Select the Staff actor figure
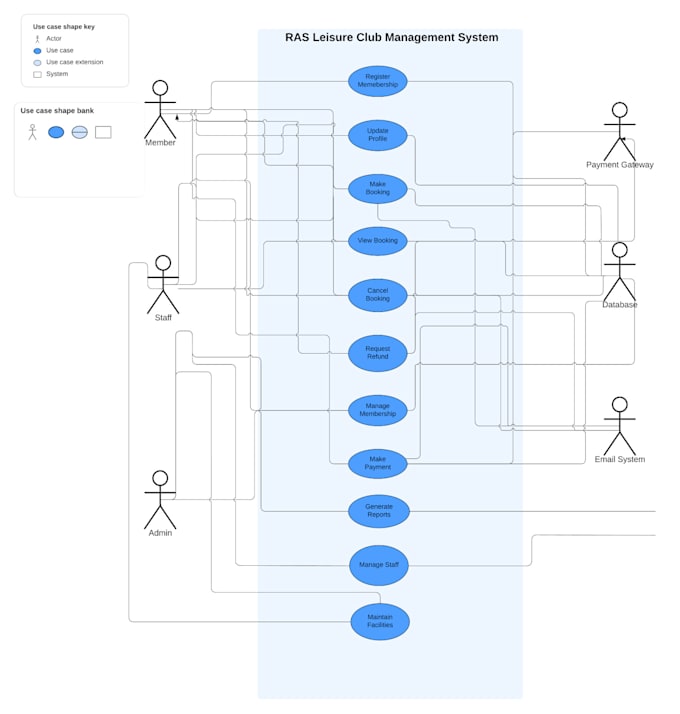 [x=163, y=285]
